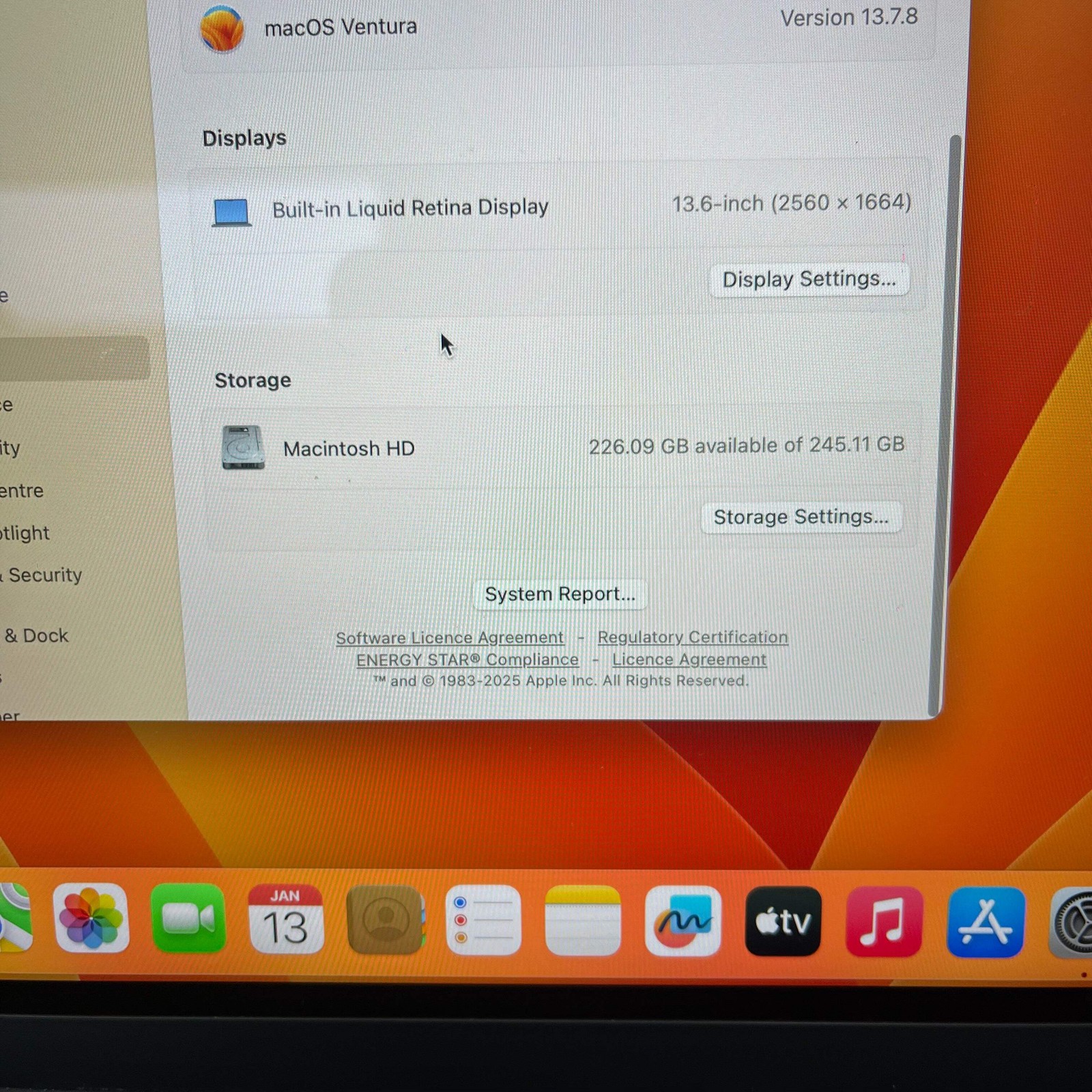Click "226.09 GB available of 245.11 GB"

[x=747, y=445]
